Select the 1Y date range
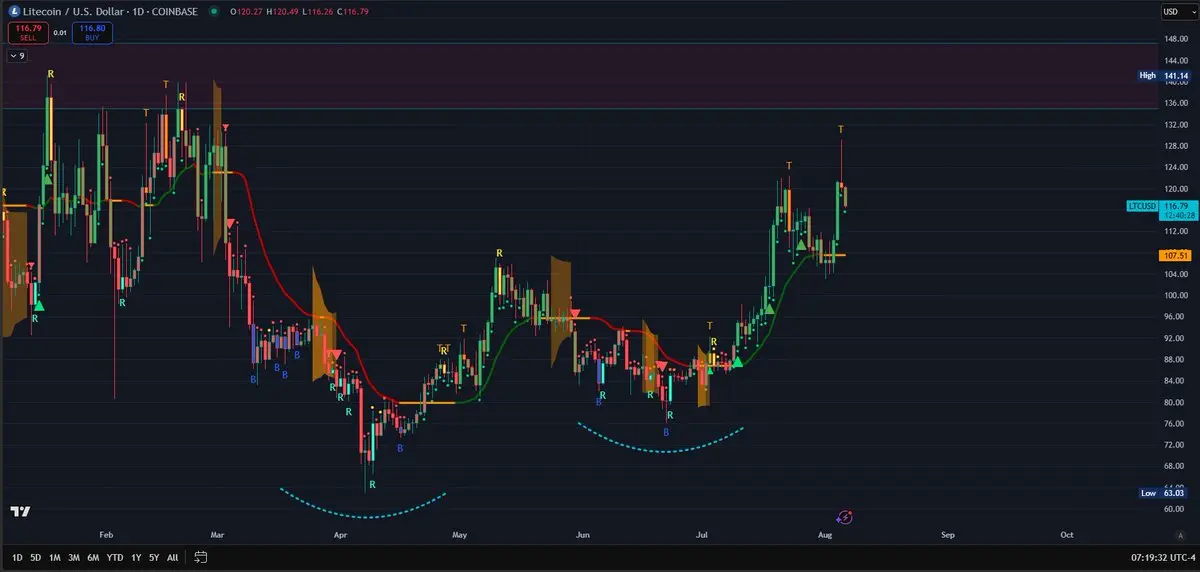This screenshot has width=1200, height=572. pos(136,557)
